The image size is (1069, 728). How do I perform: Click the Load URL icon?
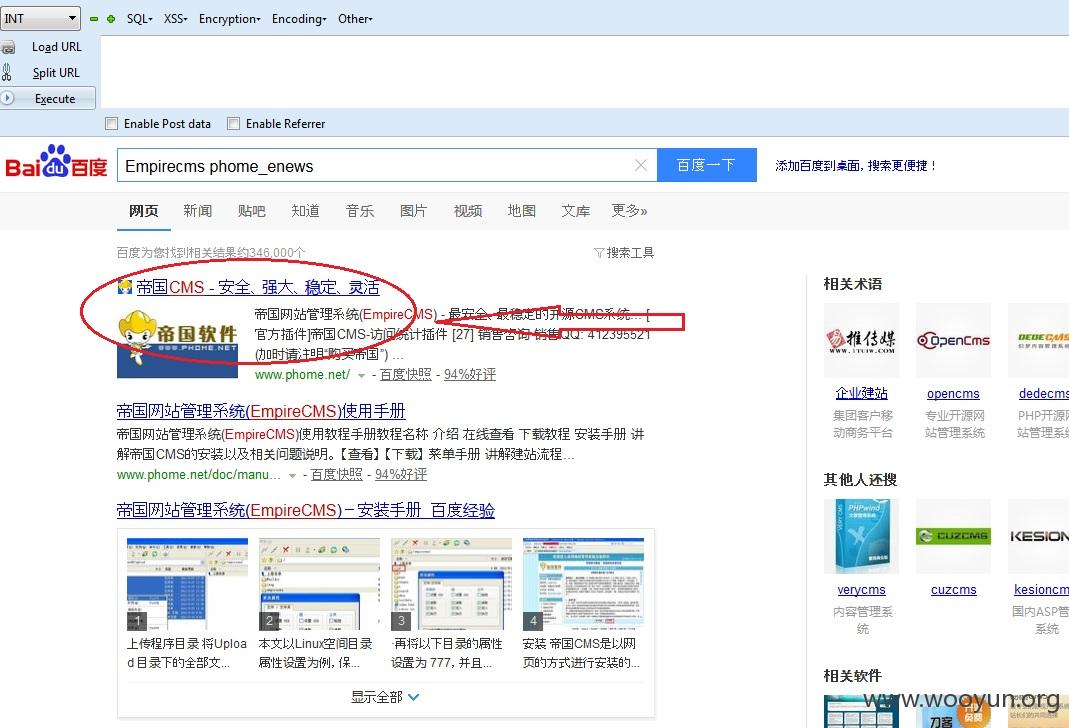click(x=7, y=47)
